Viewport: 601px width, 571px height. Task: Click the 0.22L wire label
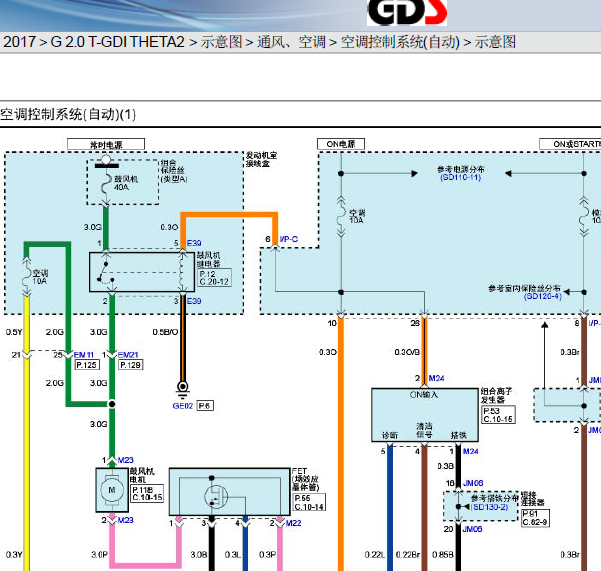point(374,555)
